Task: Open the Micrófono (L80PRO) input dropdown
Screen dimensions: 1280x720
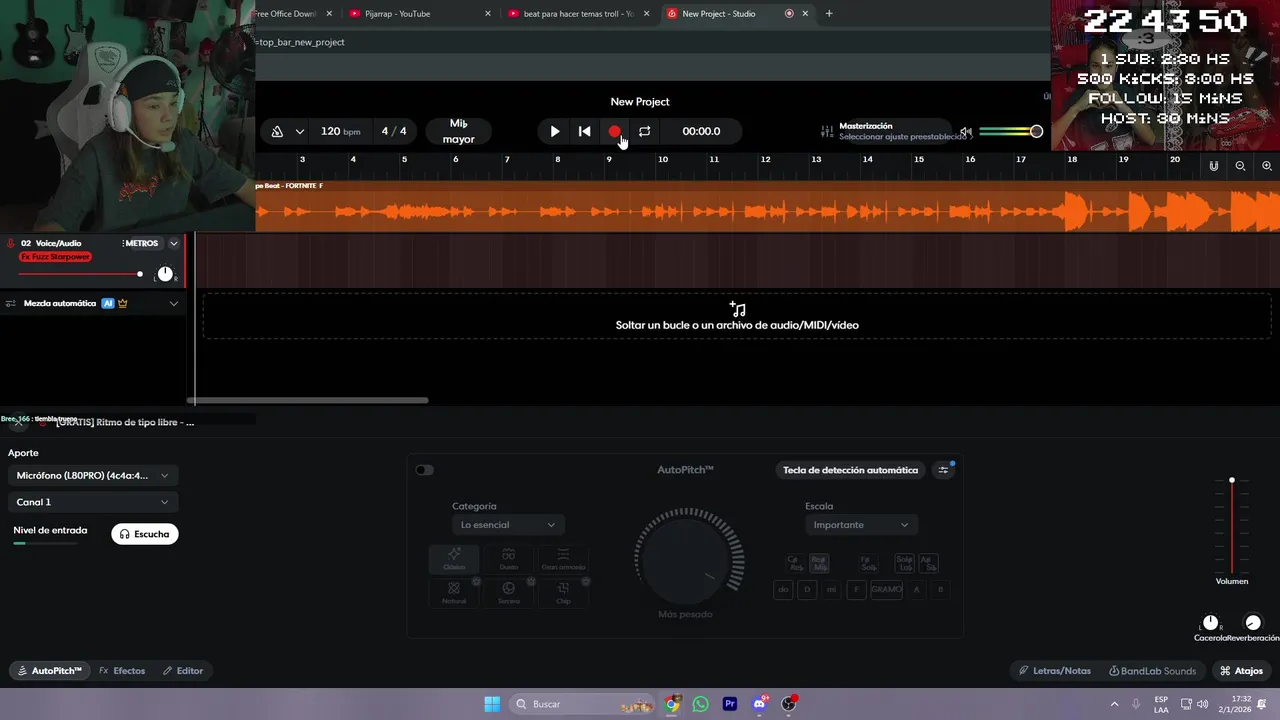Action: pyautogui.click(x=92, y=475)
